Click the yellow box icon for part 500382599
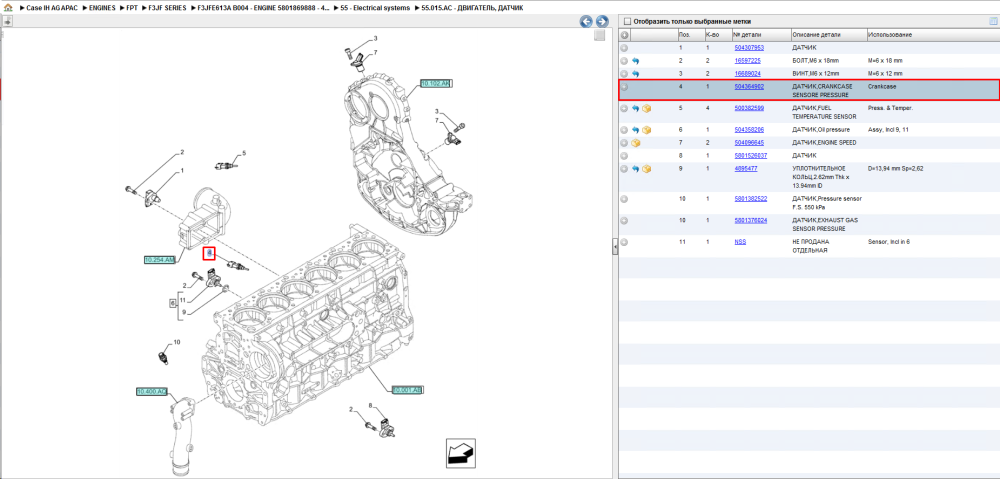Image resolution: width=1000 pixels, height=479 pixels. (647, 108)
